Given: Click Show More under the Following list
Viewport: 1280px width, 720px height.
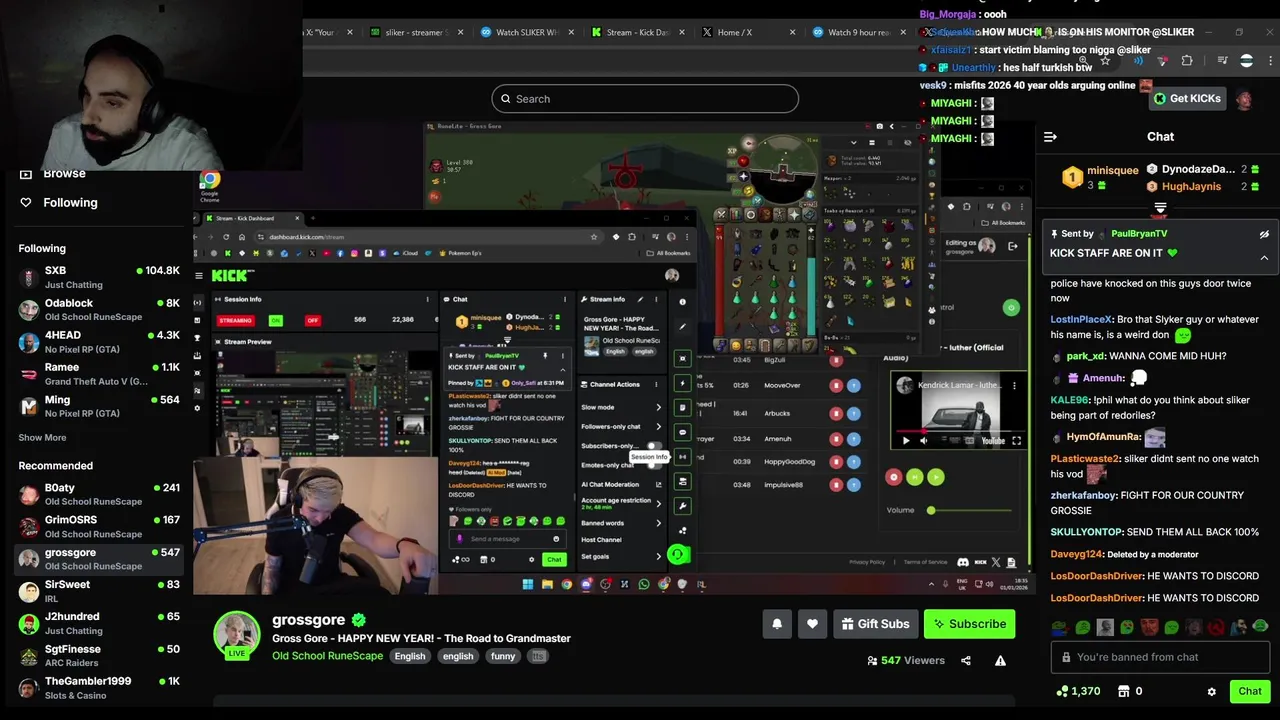Looking at the screenshot, I should (x=42, y=437).
